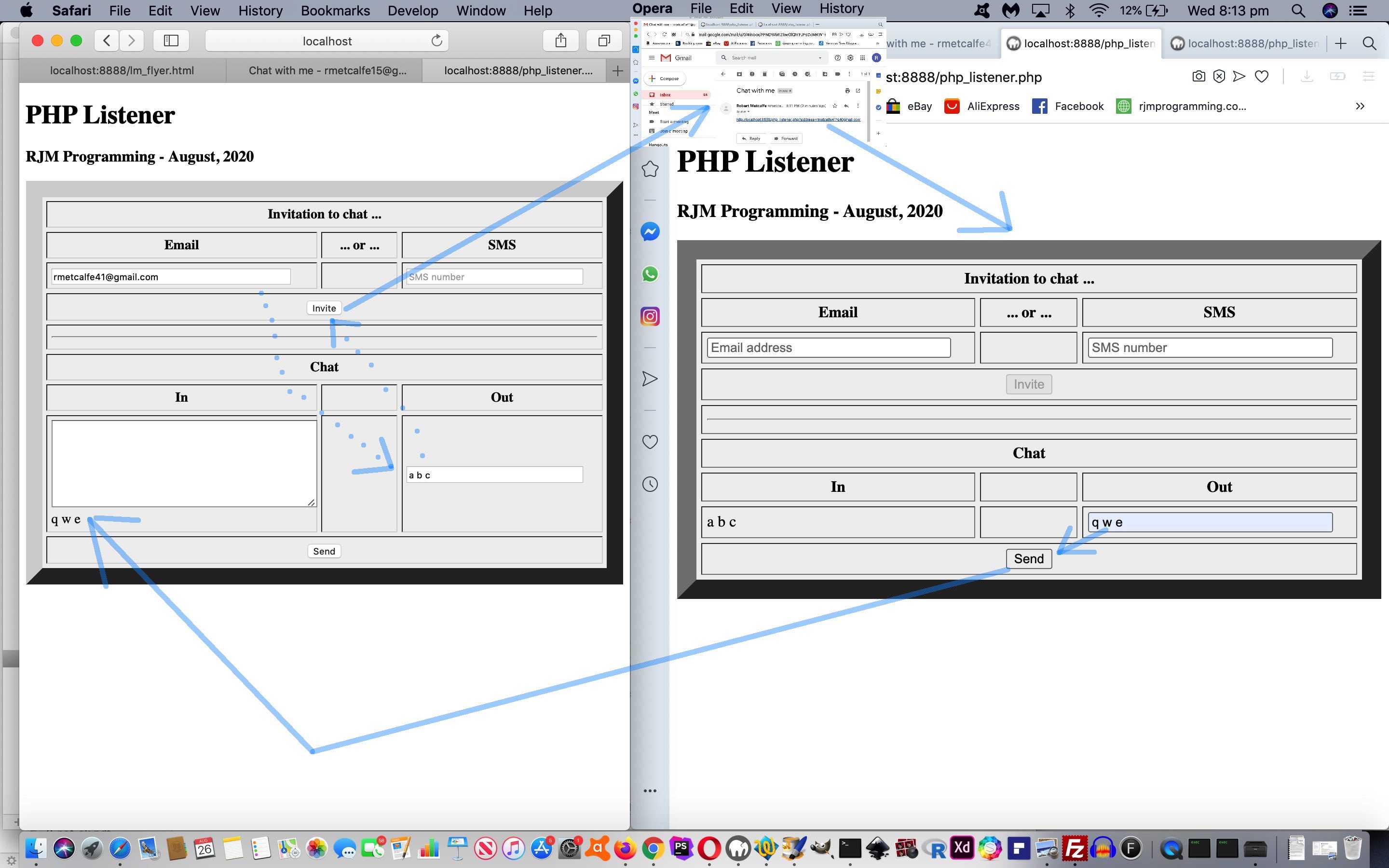Screen dimensions: 1389x868
Task: Click Safari share icon
Action: [561, 40]
